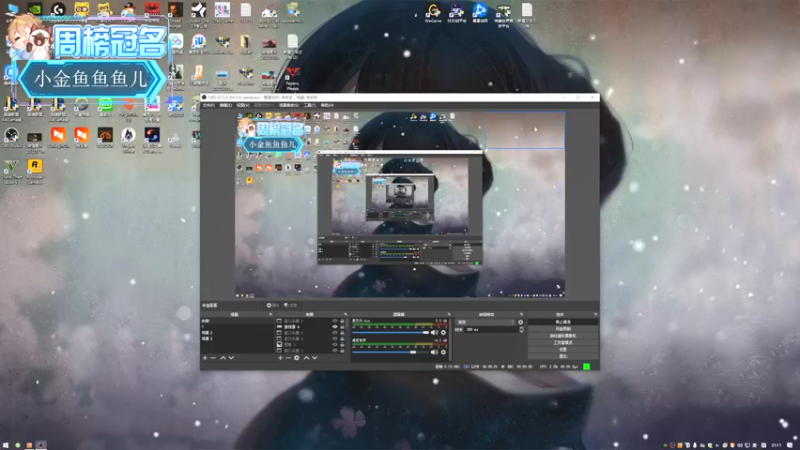Click the transition duration input field
800x450 pixels.
pyautogui.click(x=491, y=330)
